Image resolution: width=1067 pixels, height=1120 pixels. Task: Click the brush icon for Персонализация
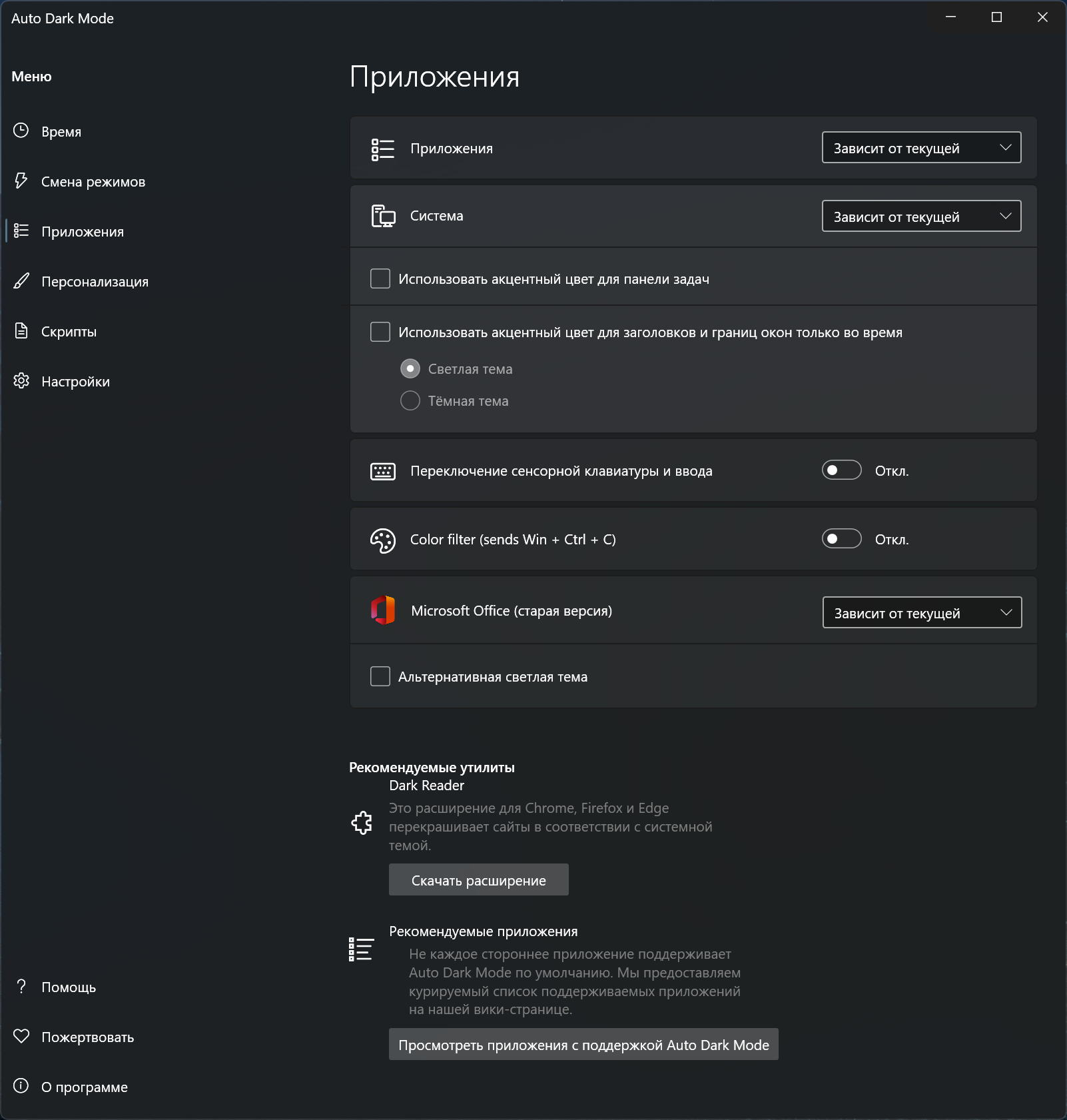pos(21,281)
